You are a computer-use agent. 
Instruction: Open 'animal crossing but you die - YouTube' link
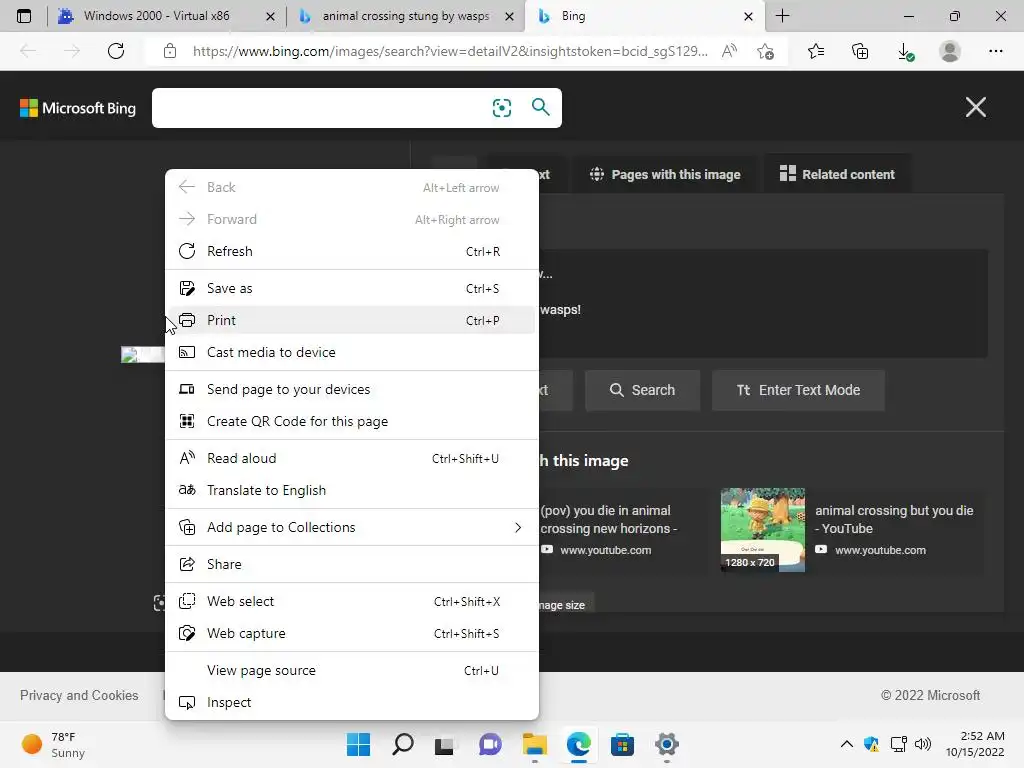894,520
